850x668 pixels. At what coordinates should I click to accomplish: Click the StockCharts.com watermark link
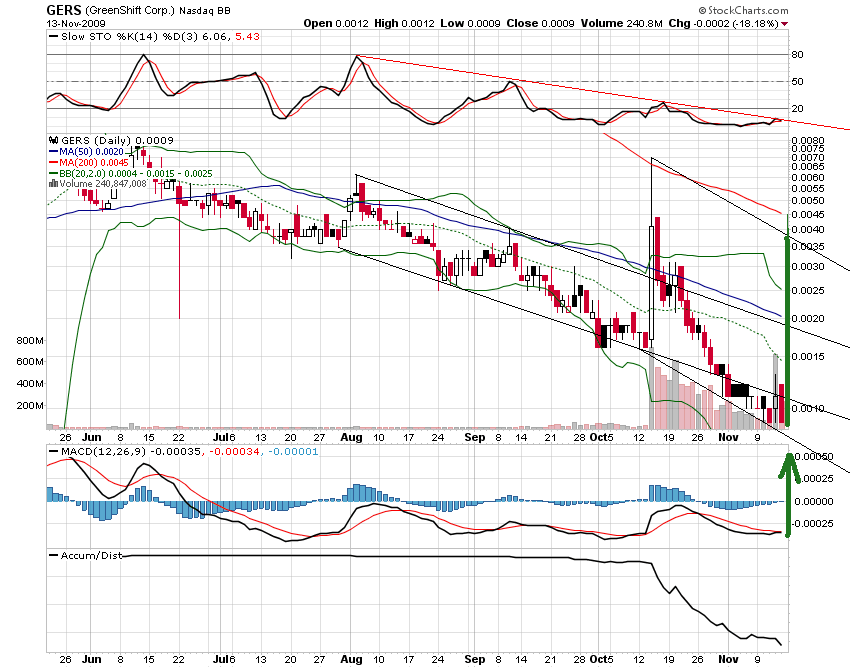[x=748, y=10]
